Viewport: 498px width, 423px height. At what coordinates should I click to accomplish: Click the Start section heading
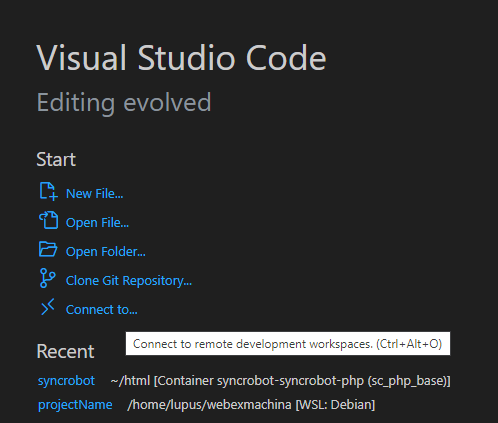(56, 159)
